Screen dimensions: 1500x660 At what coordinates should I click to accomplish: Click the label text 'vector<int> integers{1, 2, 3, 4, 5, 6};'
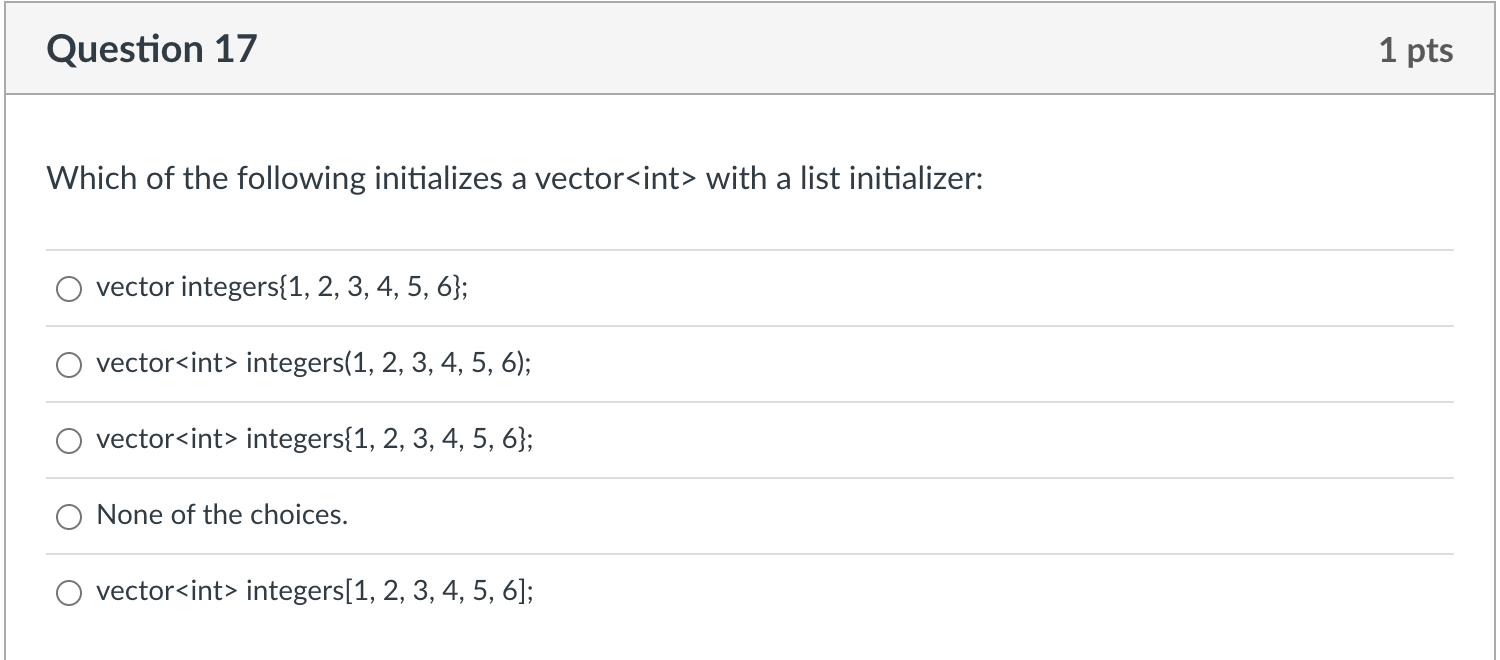pyautogui.click(x=315, y=440)
